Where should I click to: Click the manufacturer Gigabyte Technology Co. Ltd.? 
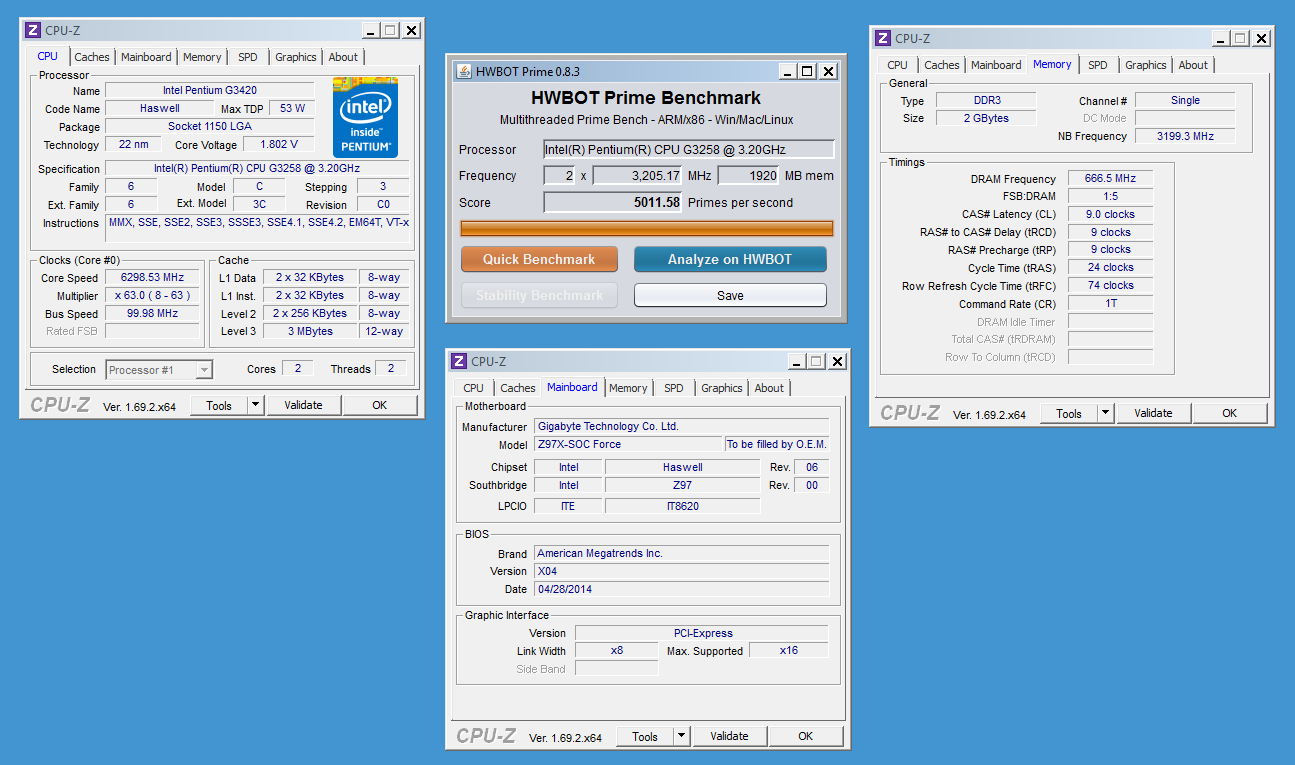point(681,426)
